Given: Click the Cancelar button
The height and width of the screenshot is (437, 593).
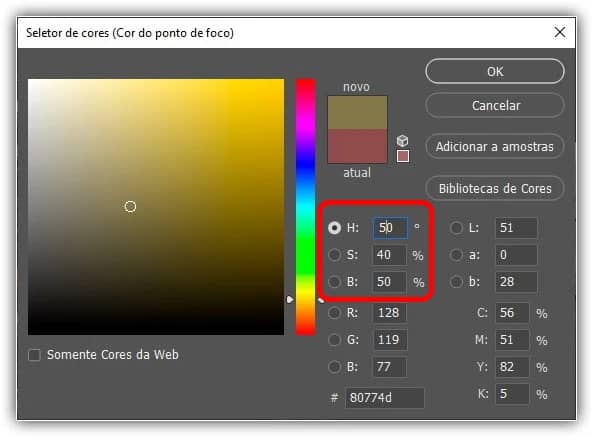Looking at the screenshot, I should tap(495, 105).
